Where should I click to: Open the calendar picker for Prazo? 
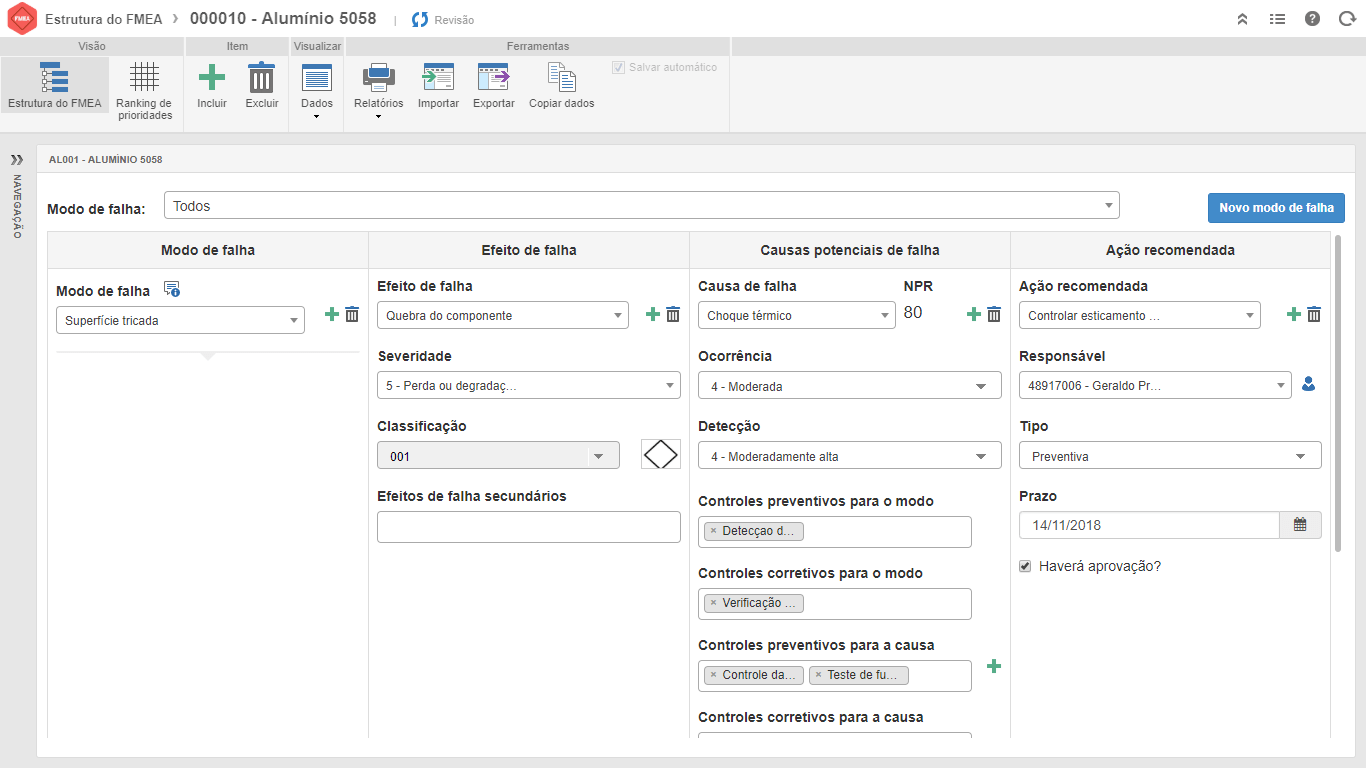(1300, 525)
